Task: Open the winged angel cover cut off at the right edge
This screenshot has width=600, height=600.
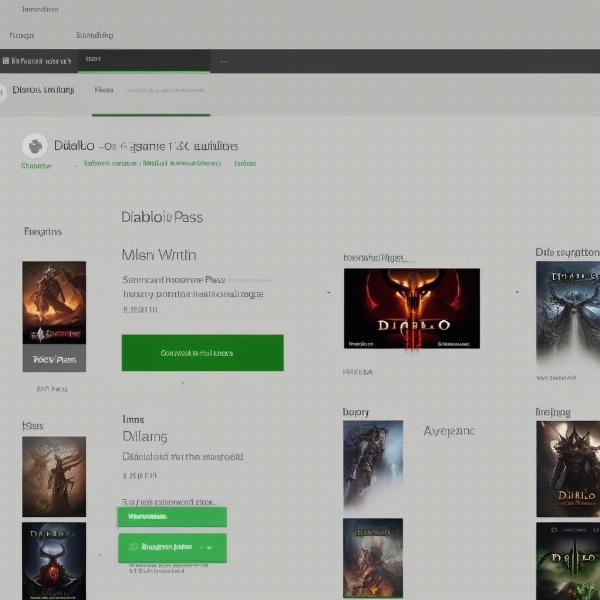Action: pos(568,313)
